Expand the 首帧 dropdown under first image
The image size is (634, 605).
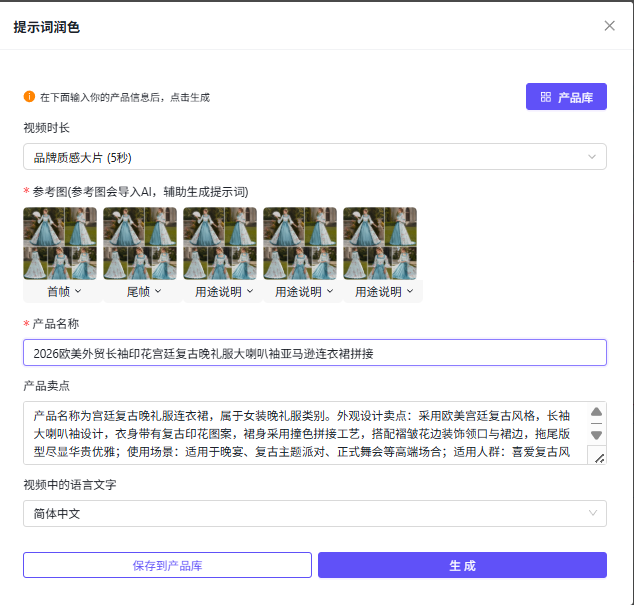click(x=63, y=291)
